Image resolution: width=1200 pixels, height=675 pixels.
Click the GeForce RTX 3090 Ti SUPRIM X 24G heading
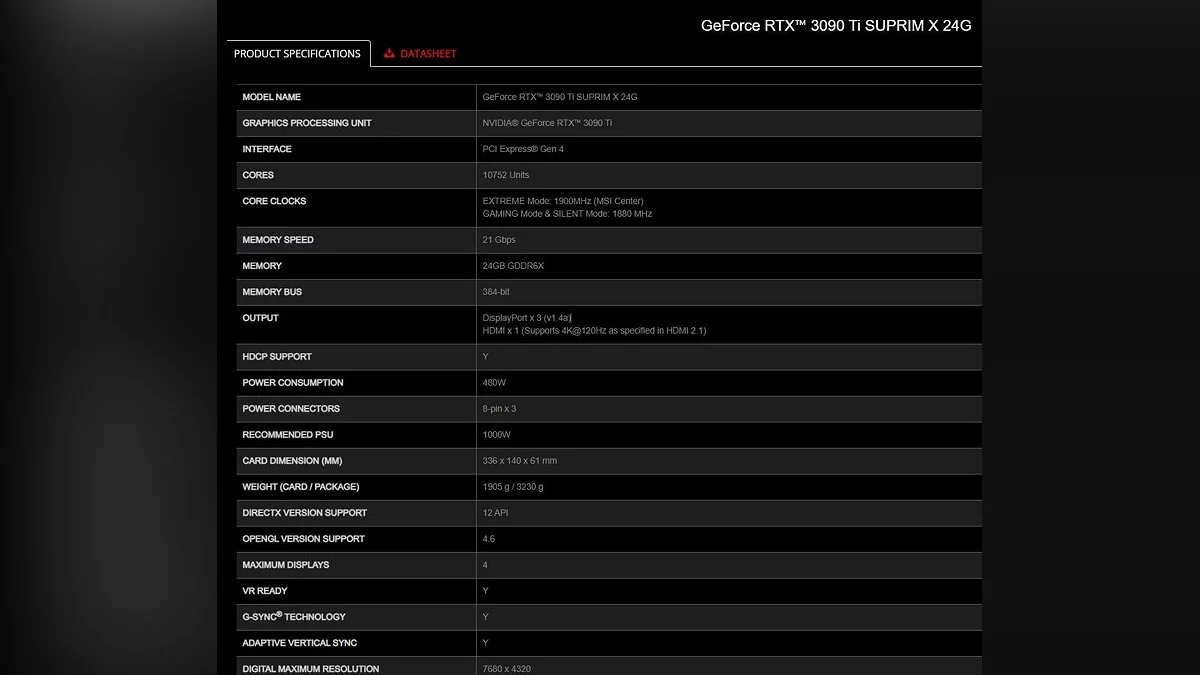coord(835,26)
